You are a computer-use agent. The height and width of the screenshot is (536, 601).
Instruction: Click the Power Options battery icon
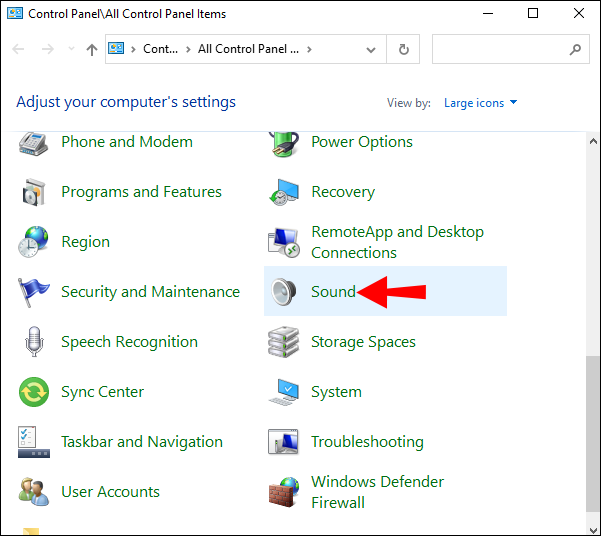point(284,143)
